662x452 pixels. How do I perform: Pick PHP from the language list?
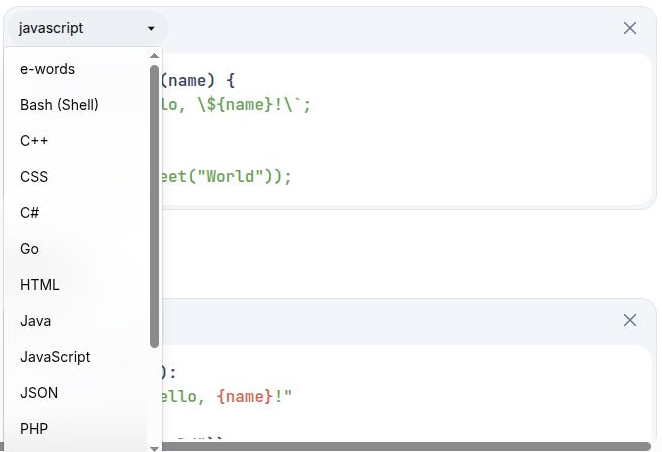click(x=76, y=429)
